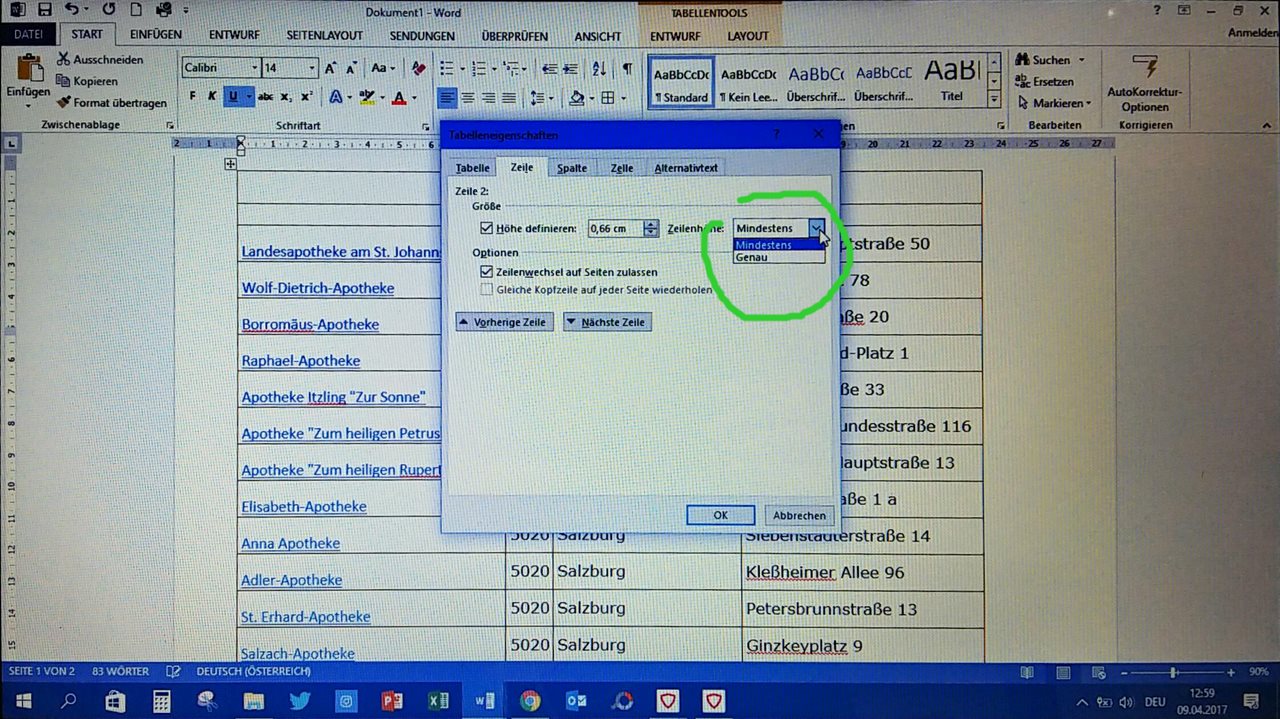The height and width of the screenshot is (719, 1280).
Task: Open the Tabellentools LAYOUT tab
Action: (748, 35)
